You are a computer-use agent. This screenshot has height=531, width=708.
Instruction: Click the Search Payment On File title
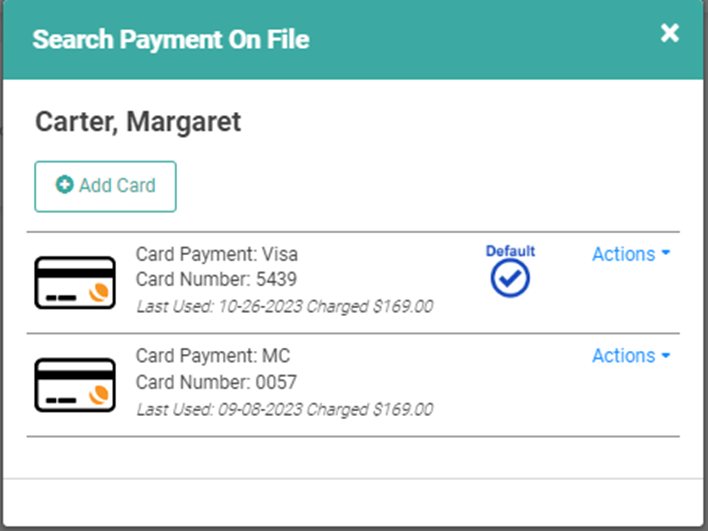(x=171, y=39)
